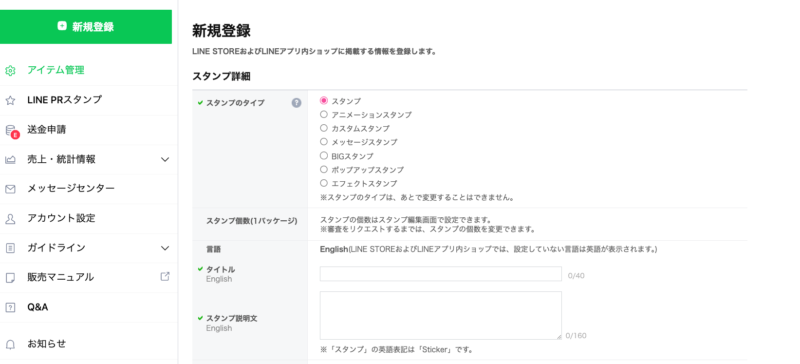
Task: Select the BIGスタンプ radio button
Action: pos(323,156)
